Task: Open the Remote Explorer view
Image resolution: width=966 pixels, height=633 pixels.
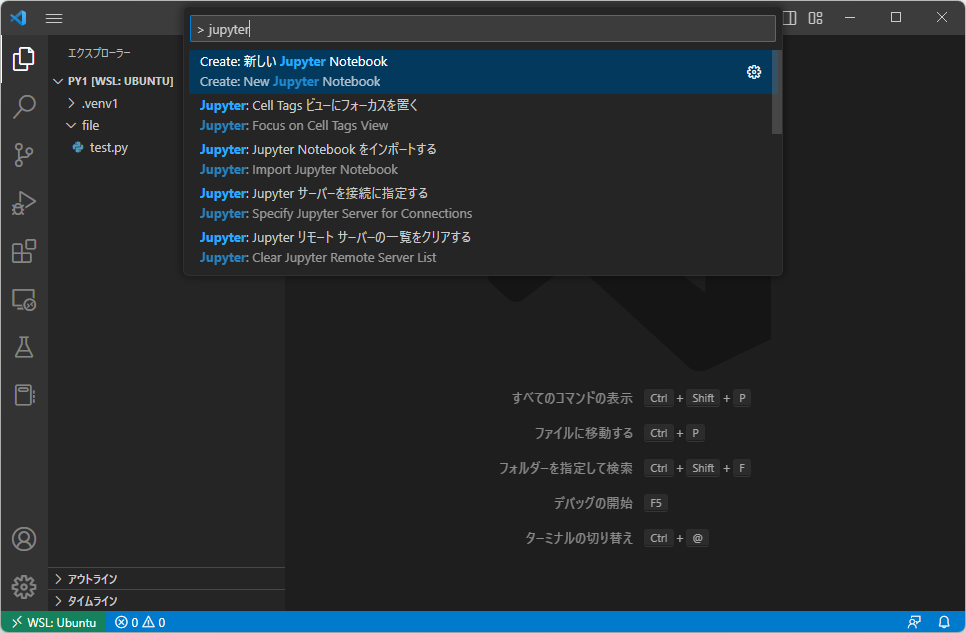Action: click(23, 300)
